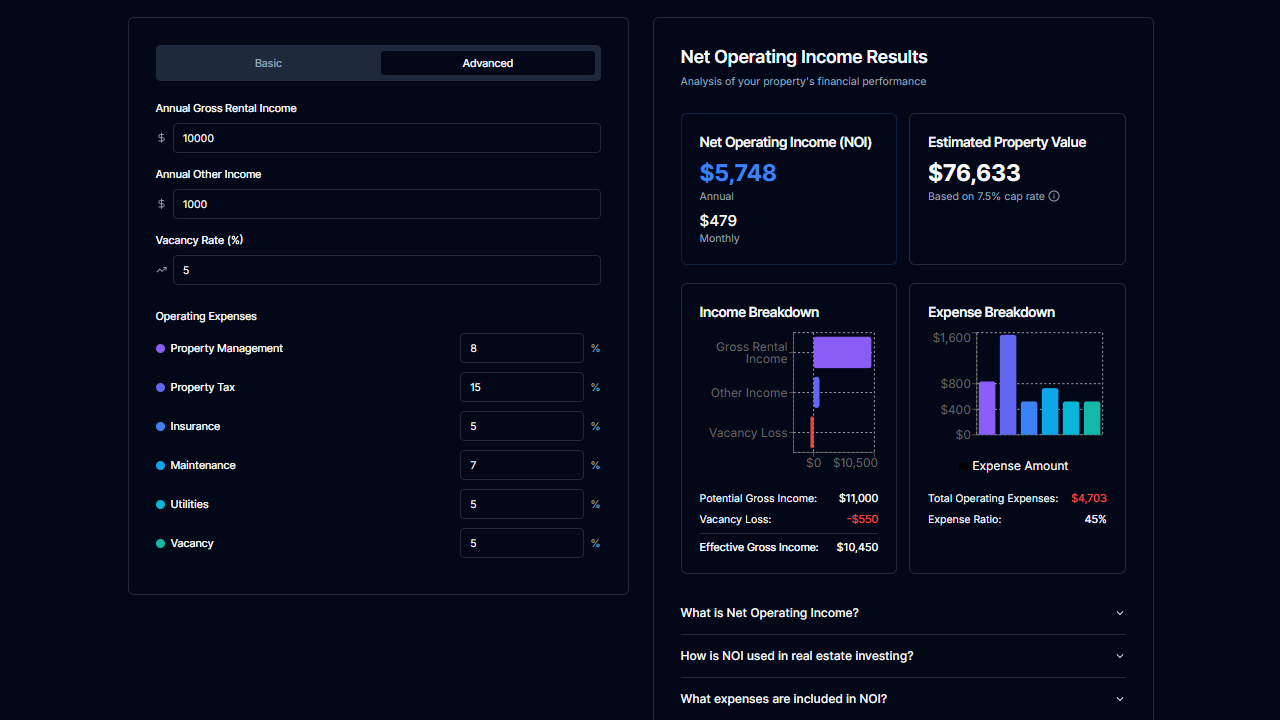
Task: Click the blue dot next to Insurance
Action: [x=162, y=426]
